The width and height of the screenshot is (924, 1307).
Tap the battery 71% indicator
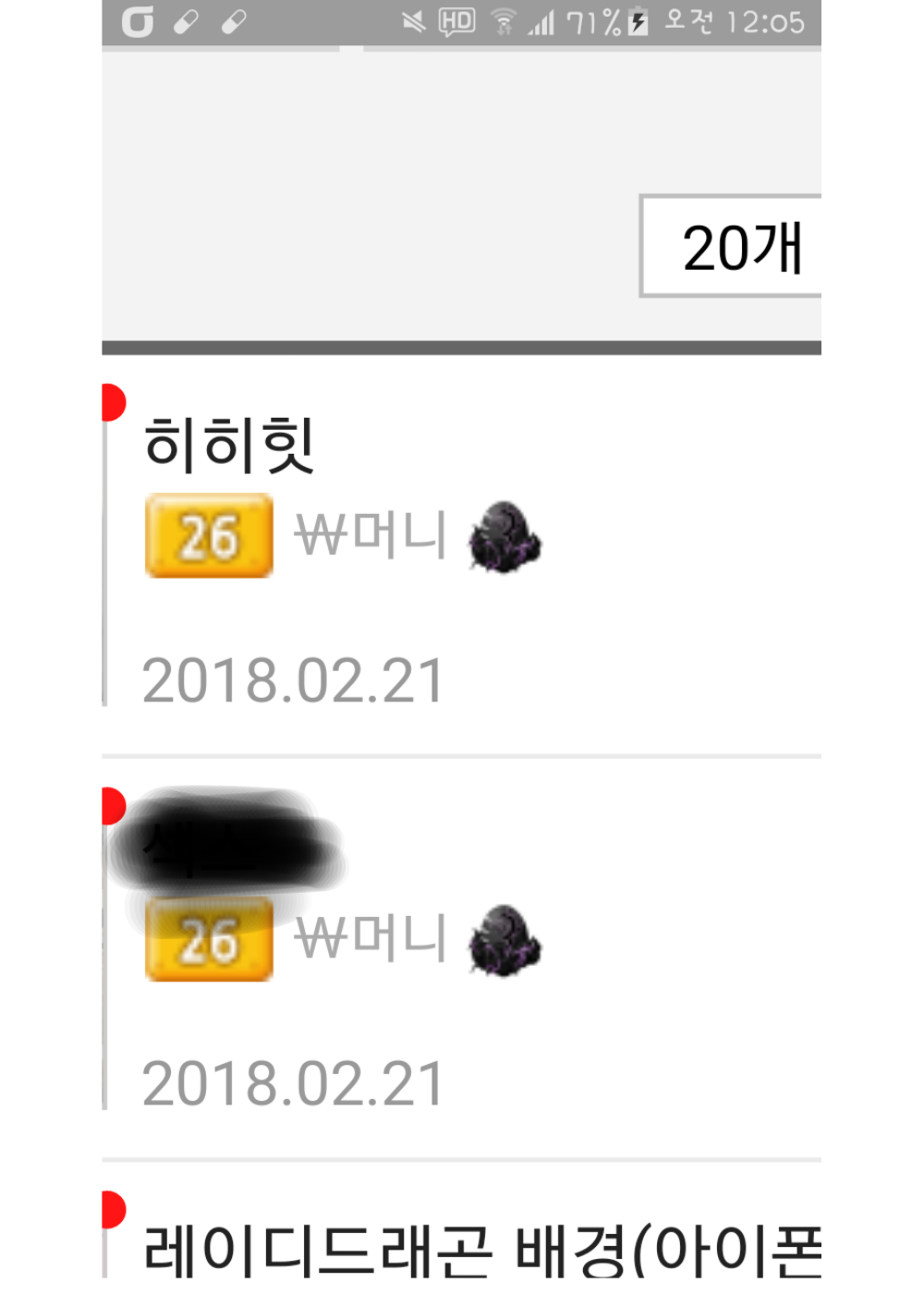607,21
